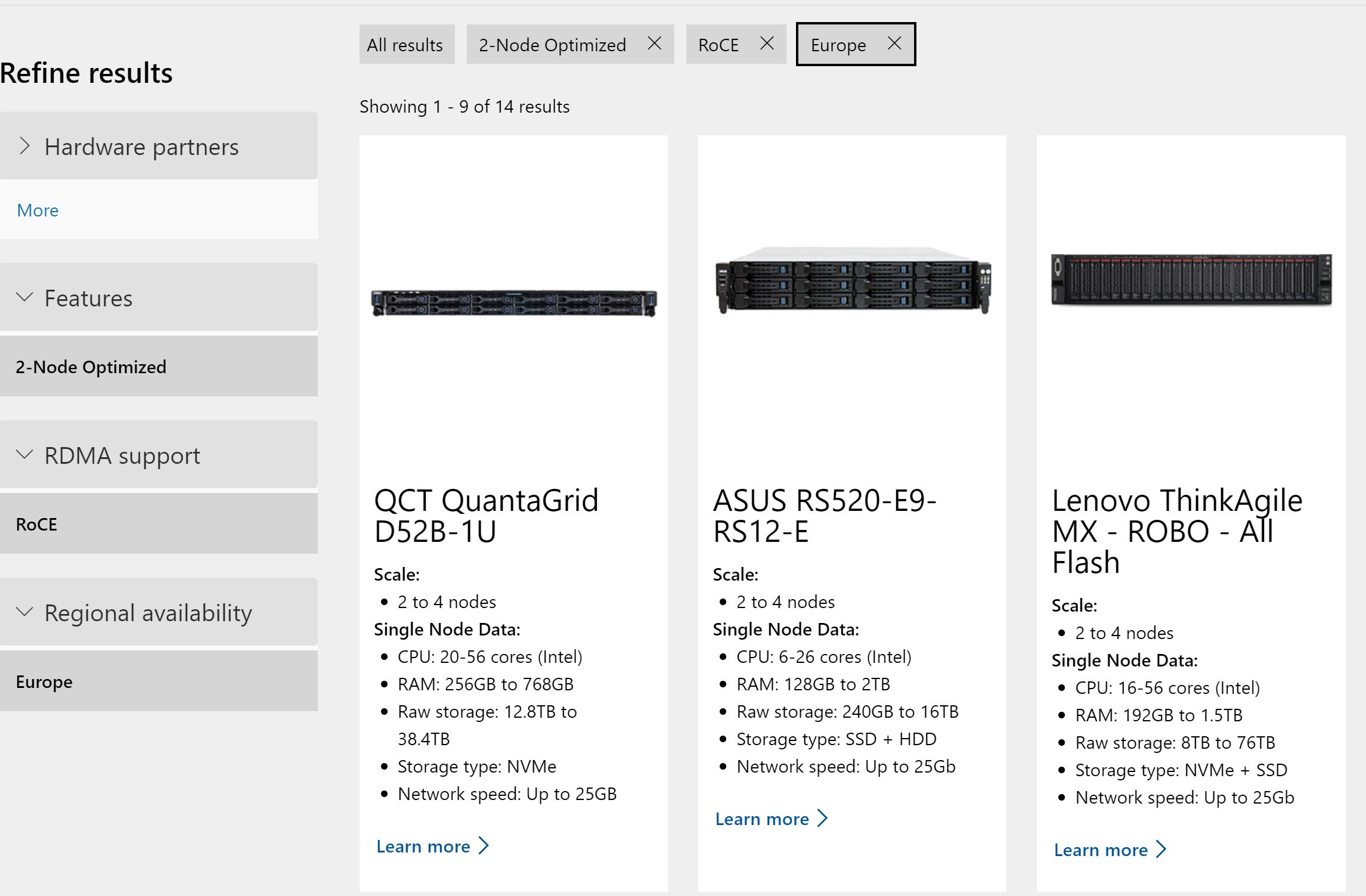This screenshot has height=896, width=1366.
Task: Click the QCT QuantaGrid server image
Action: pos(514,303)
